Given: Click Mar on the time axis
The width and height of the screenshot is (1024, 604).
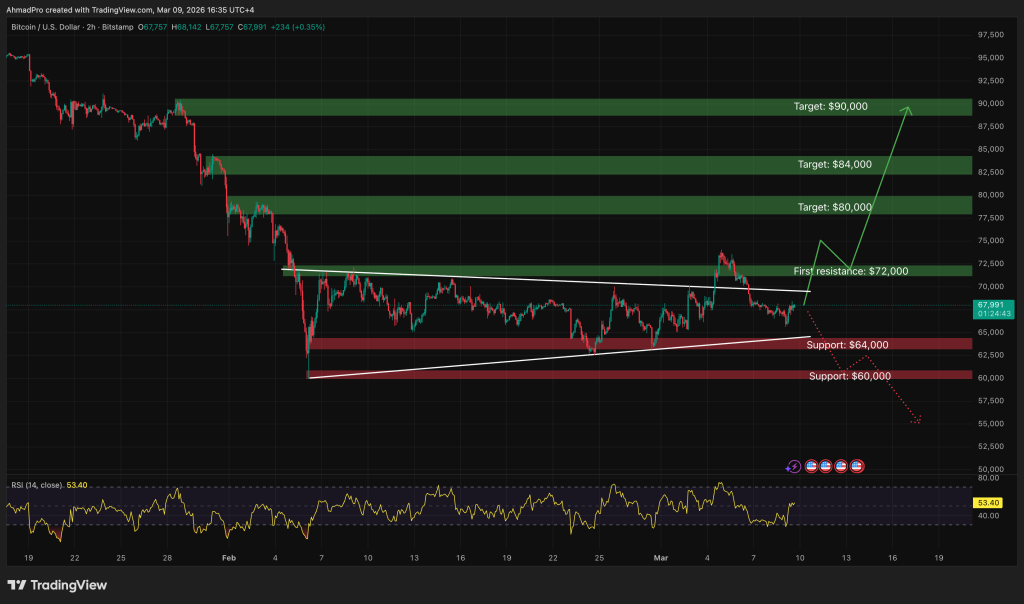Looking at the screenshot, I should [659, 559].
